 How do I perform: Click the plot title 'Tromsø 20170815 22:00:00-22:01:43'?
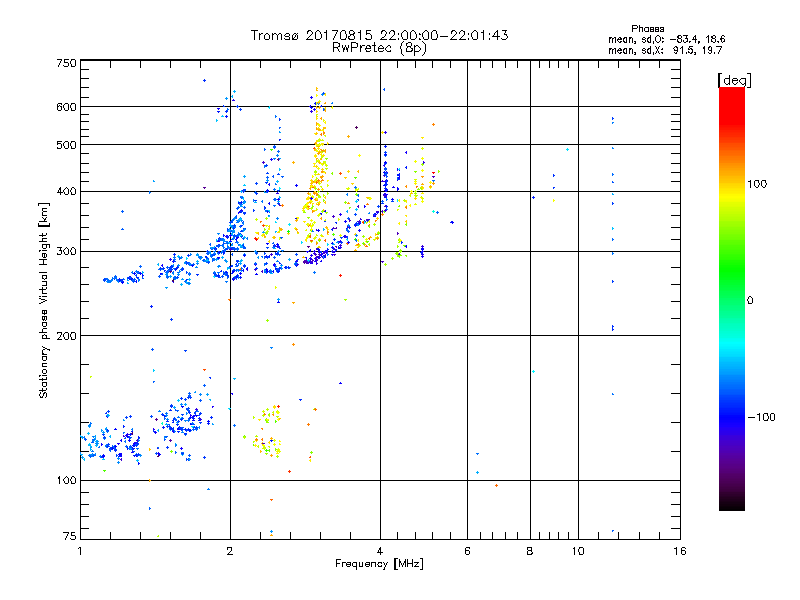coord(379,35)
